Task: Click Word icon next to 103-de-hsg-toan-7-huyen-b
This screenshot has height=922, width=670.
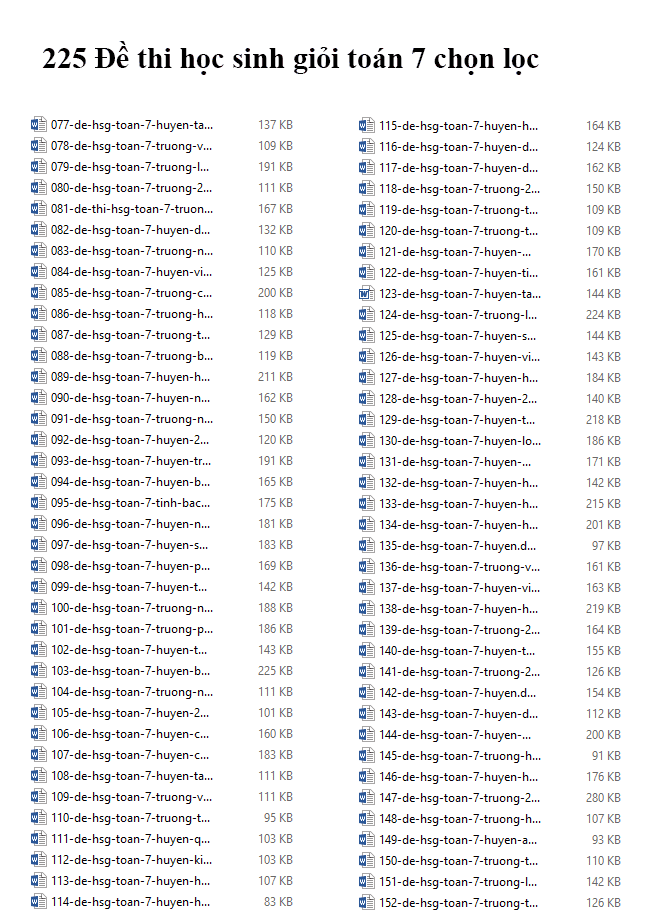Action: point(39,671)
